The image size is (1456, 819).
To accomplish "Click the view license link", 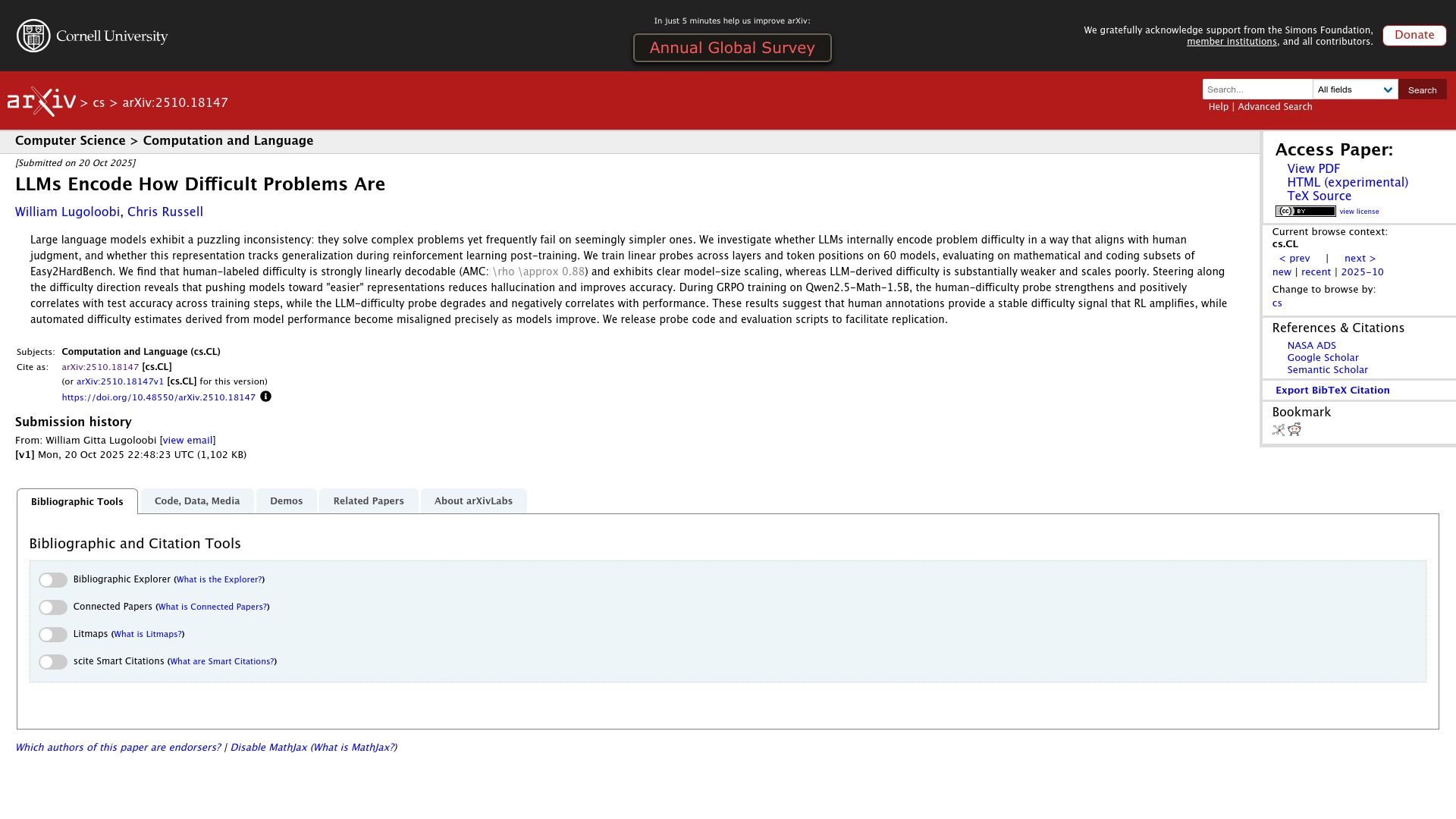I will pos(1359,212).
